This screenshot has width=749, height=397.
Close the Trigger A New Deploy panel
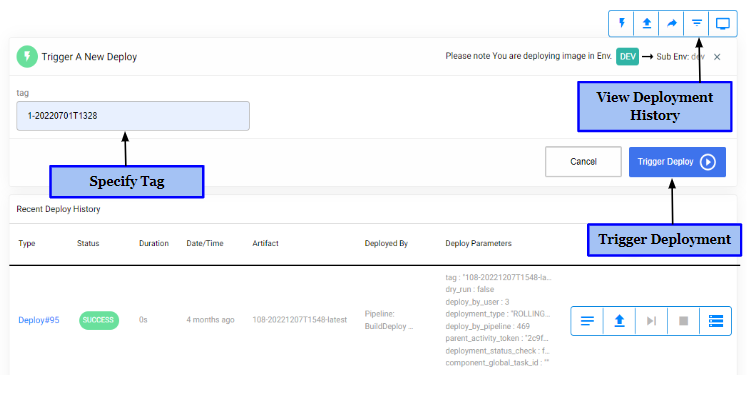(x=717, y=57)
